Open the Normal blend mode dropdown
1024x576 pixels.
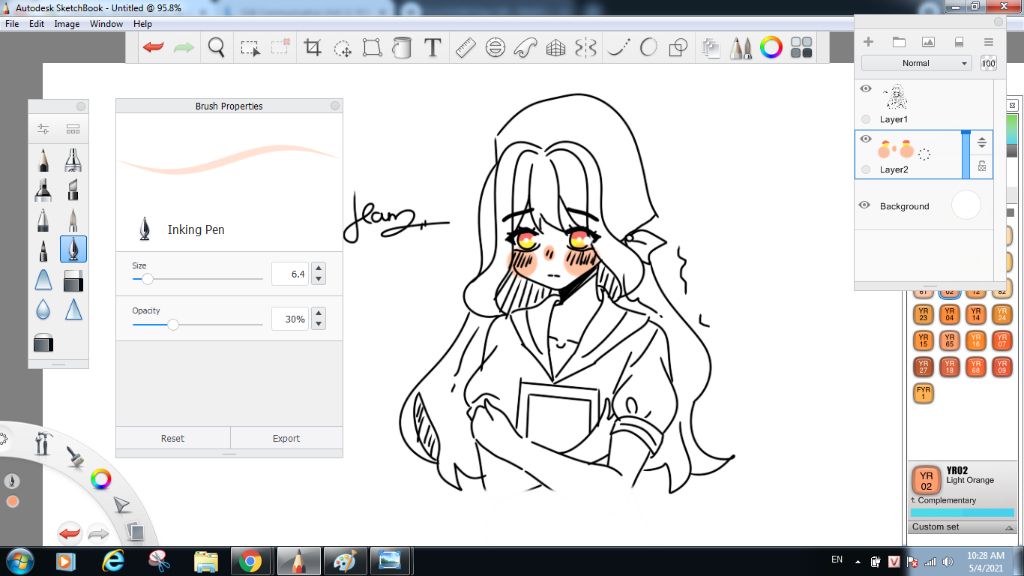916,63
